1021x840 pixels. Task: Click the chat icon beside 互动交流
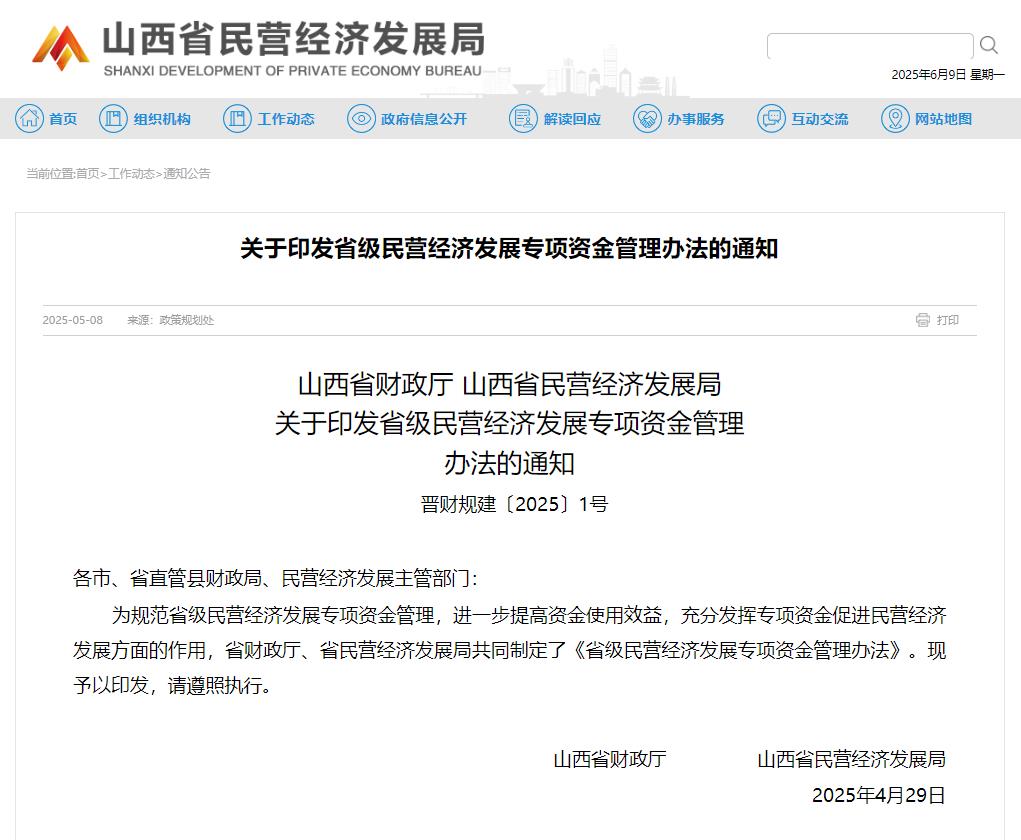tap(772, 119)
